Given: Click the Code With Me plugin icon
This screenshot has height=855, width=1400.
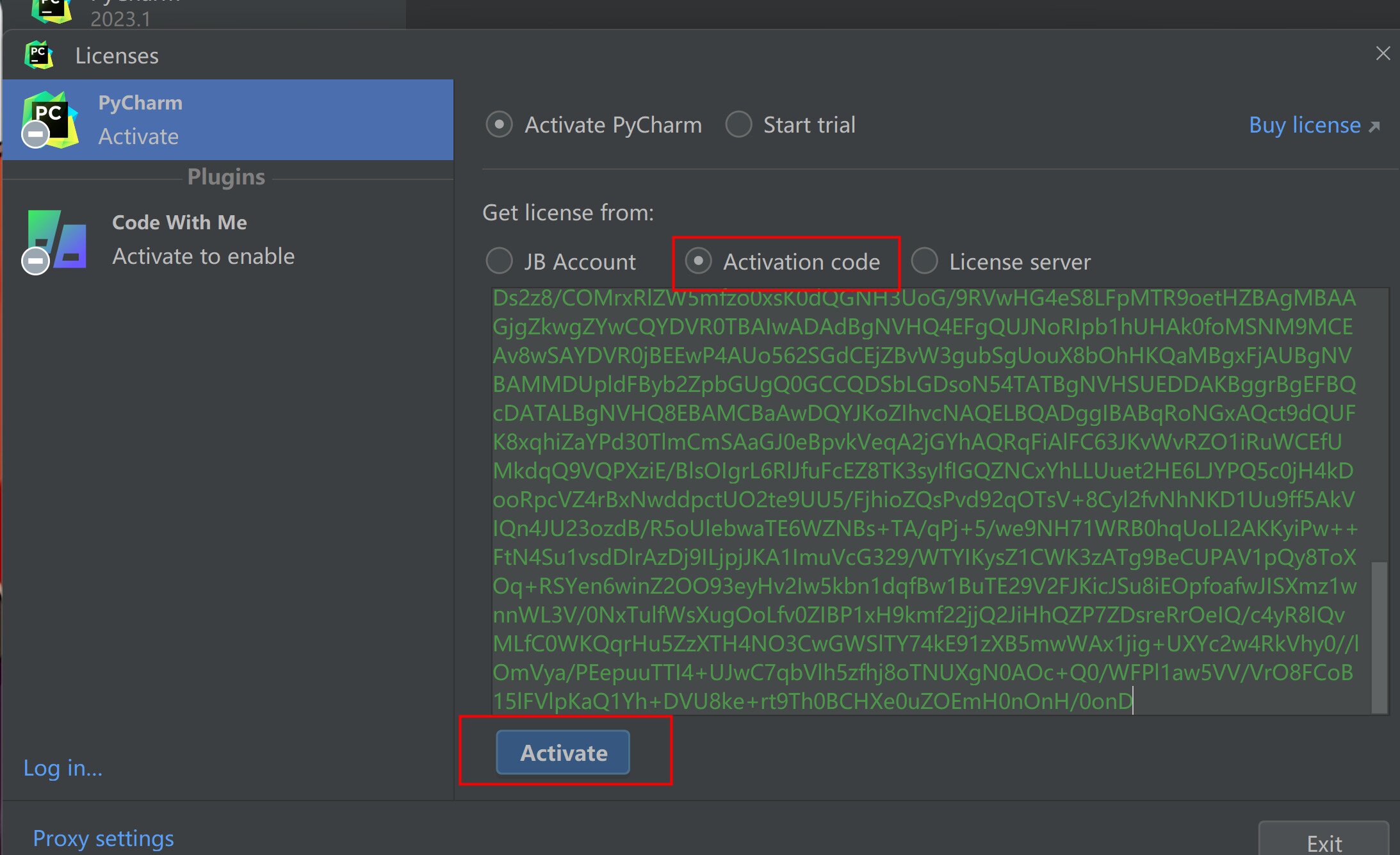Looking at the screenshot, I should pos(55,241).
